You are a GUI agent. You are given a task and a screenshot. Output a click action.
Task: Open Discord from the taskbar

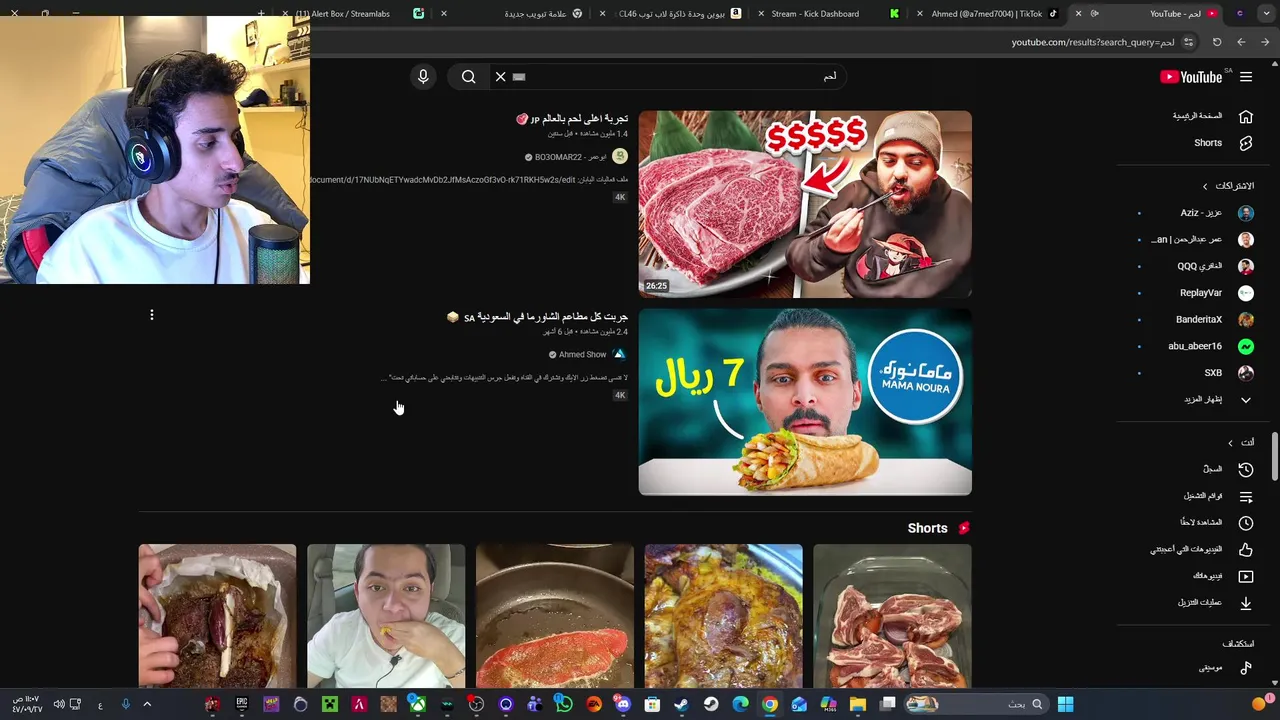click(x=623, y=704)
